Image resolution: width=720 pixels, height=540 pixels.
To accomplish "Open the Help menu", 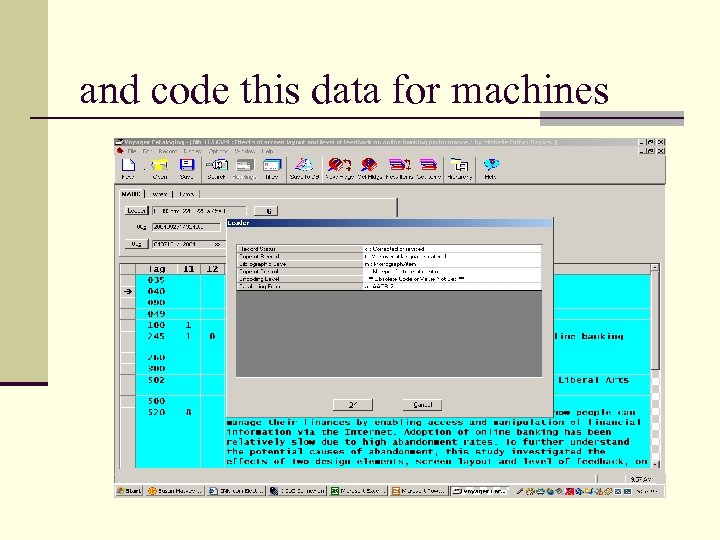I will click(x=267, y=151).
